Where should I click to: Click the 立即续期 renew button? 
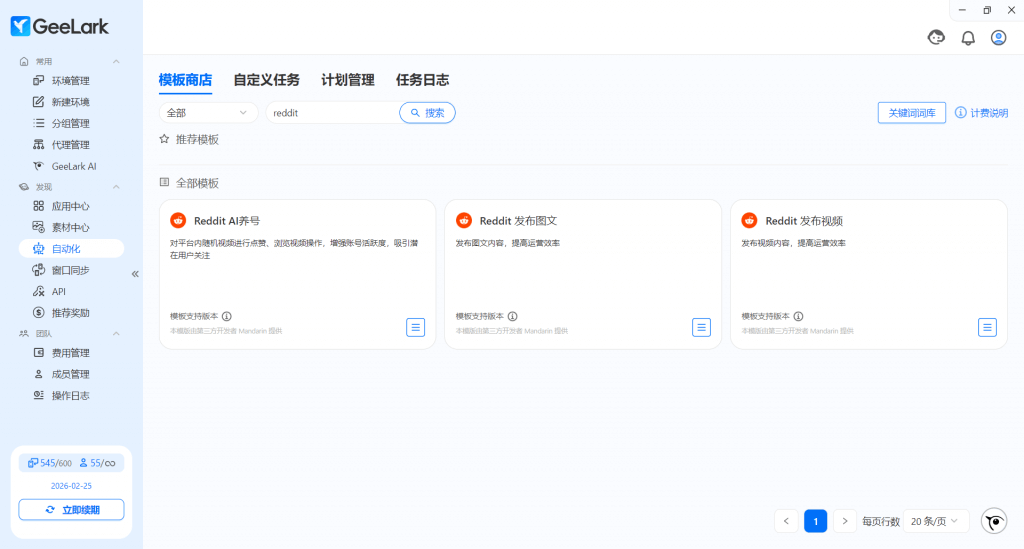click(x=71, y=510)
